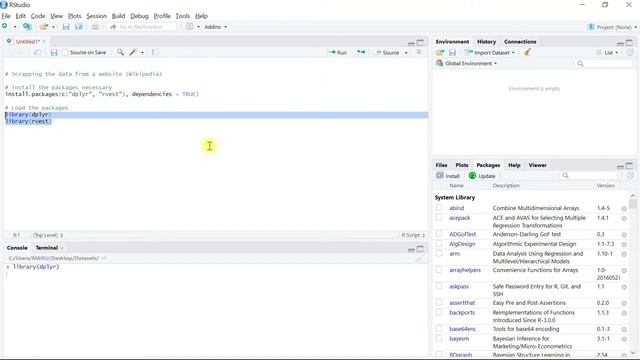The height and width of the screenshot is (360, 640).
Task: Click the Compile Report notebook icon
Action: click(155, 52)
